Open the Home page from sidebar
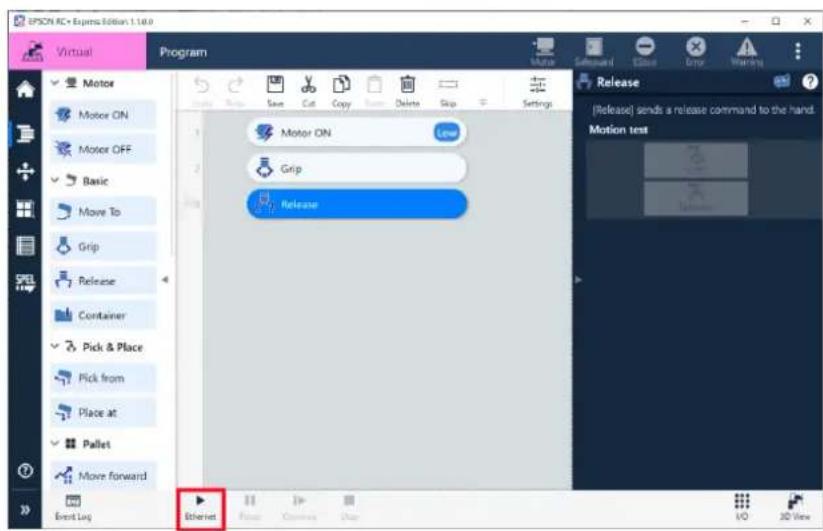This screenshot has height=531, width=823. point(25,90)
